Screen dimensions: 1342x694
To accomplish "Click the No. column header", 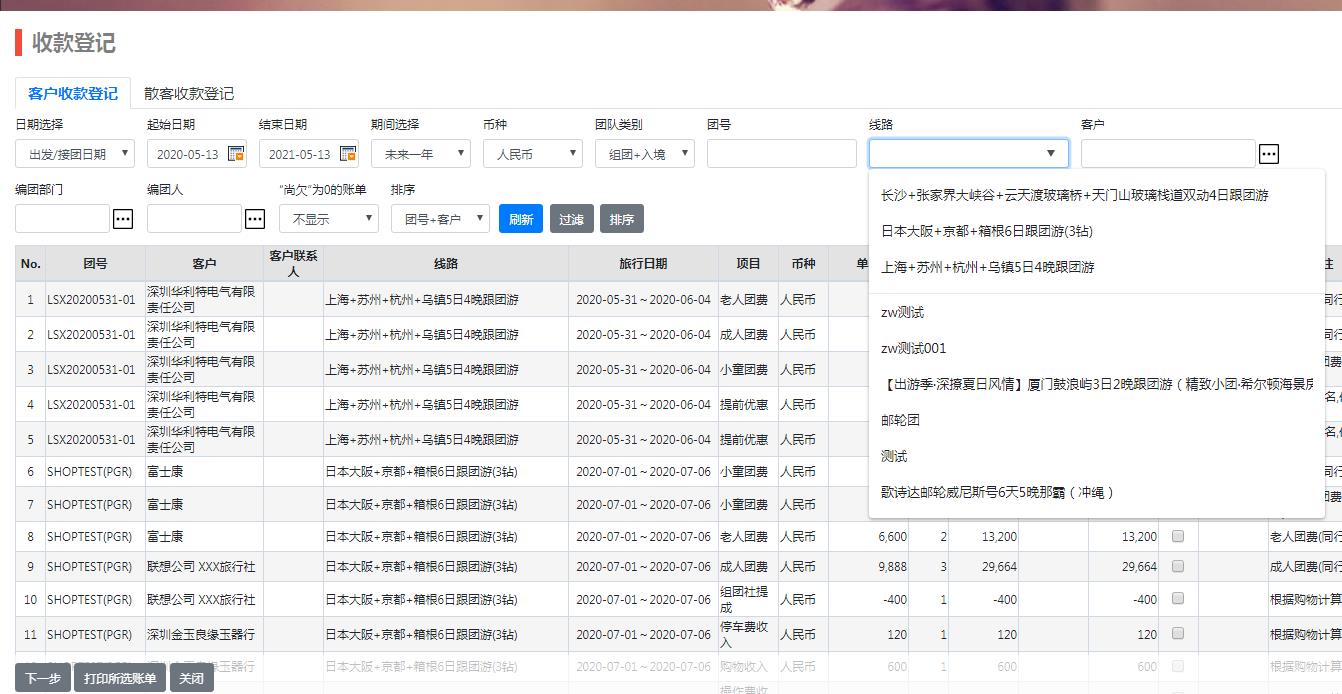I will point(31,264).
